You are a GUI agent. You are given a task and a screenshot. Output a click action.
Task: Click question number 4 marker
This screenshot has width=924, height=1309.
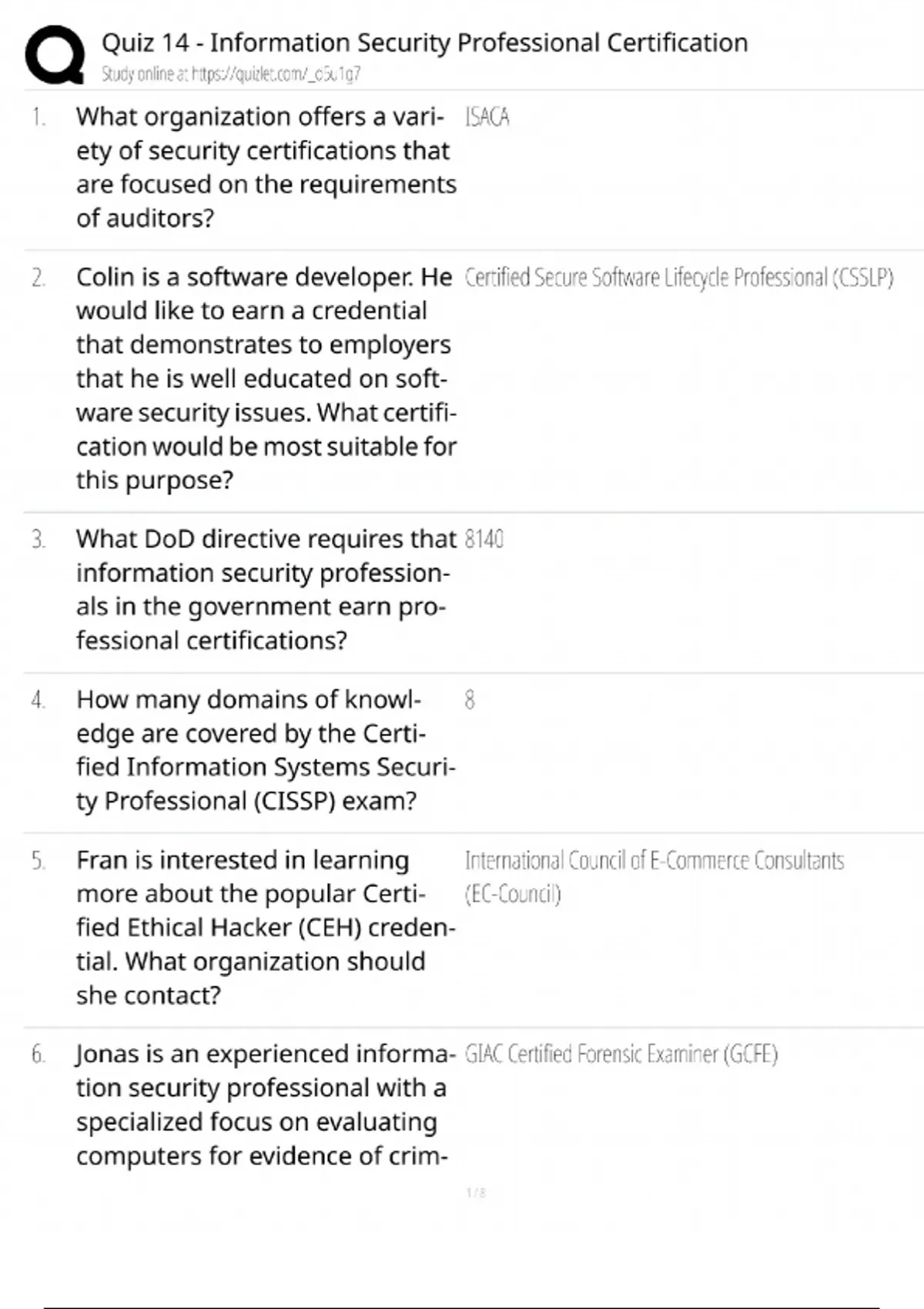click(38, 700)
